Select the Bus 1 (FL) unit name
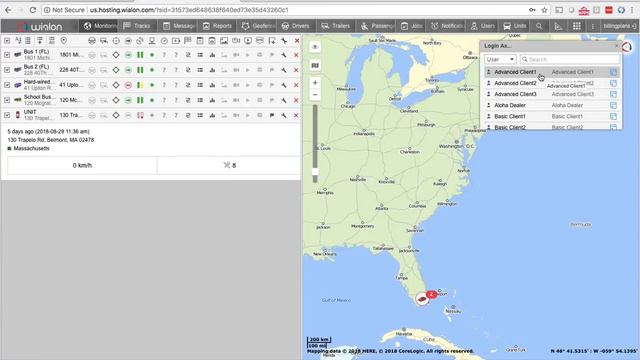Screen dimensions: 640x360 point(36,52)
